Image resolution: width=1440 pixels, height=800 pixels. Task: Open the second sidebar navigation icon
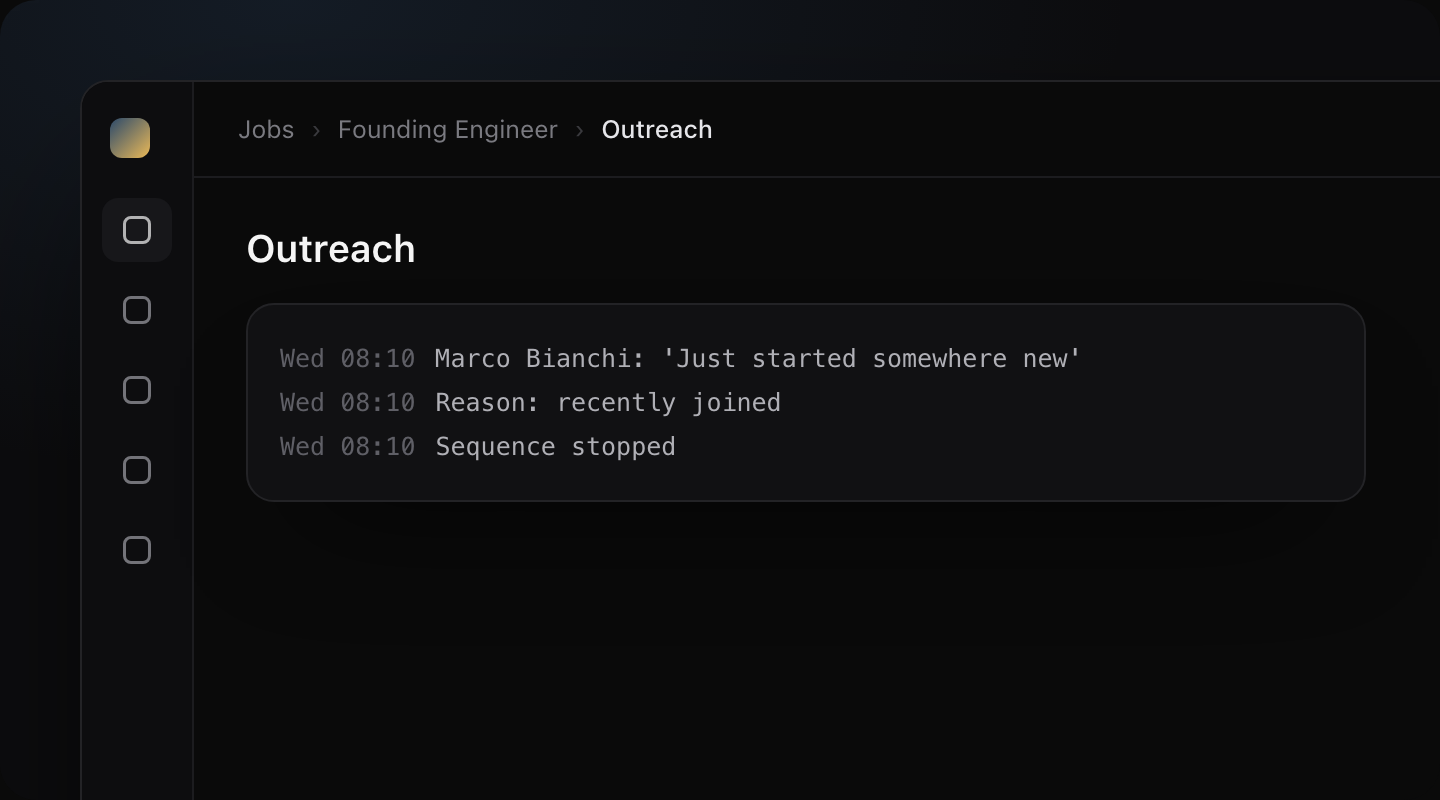[137, 310]
